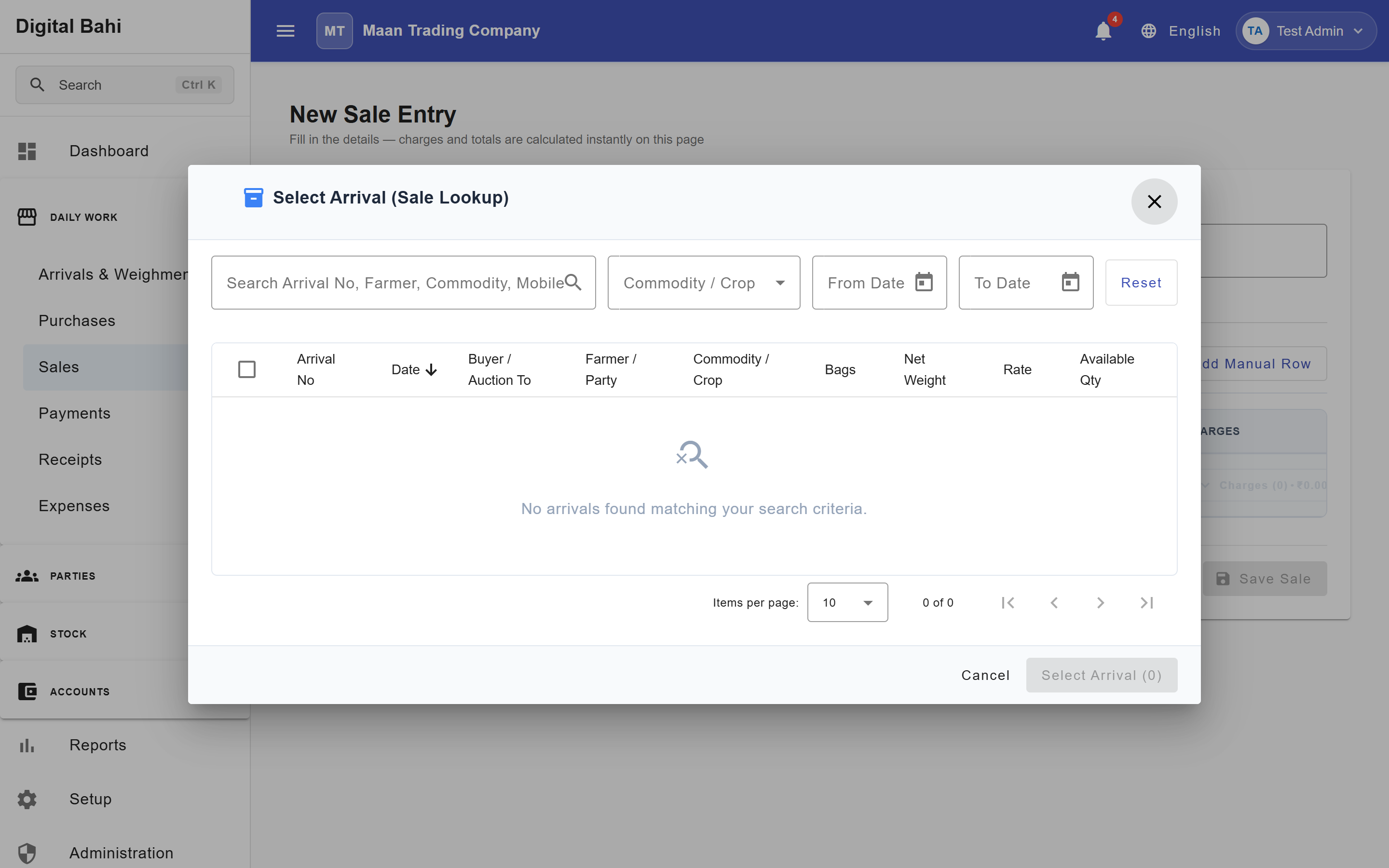The width and height of the screenshot is (1389, 868).
Task: Open the English language selector
Action: (1181, 31)
